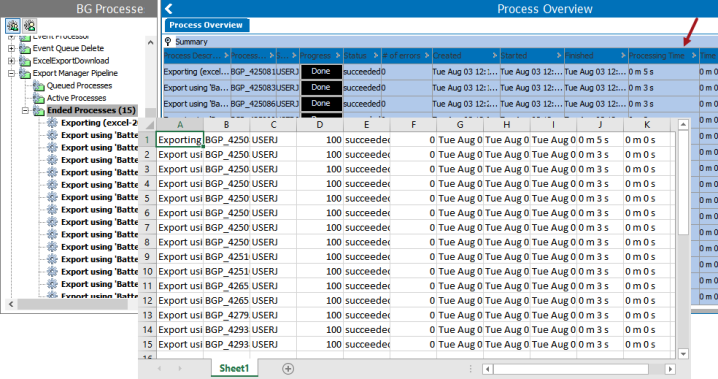
Task: Switch to the Process Overview tab
Action: click(x=206, y=25)
